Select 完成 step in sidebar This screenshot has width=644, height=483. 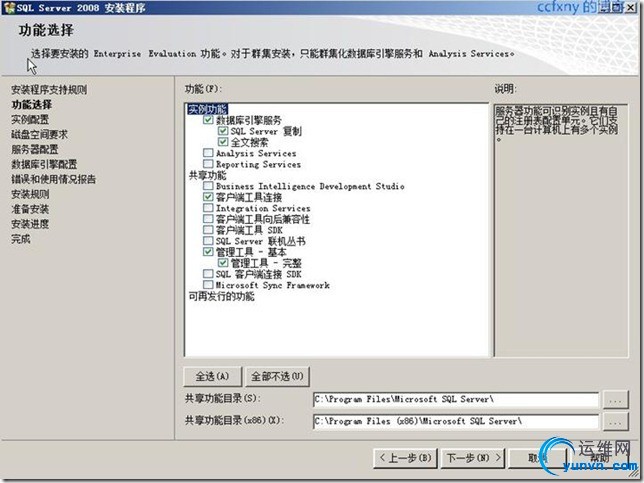21,239
